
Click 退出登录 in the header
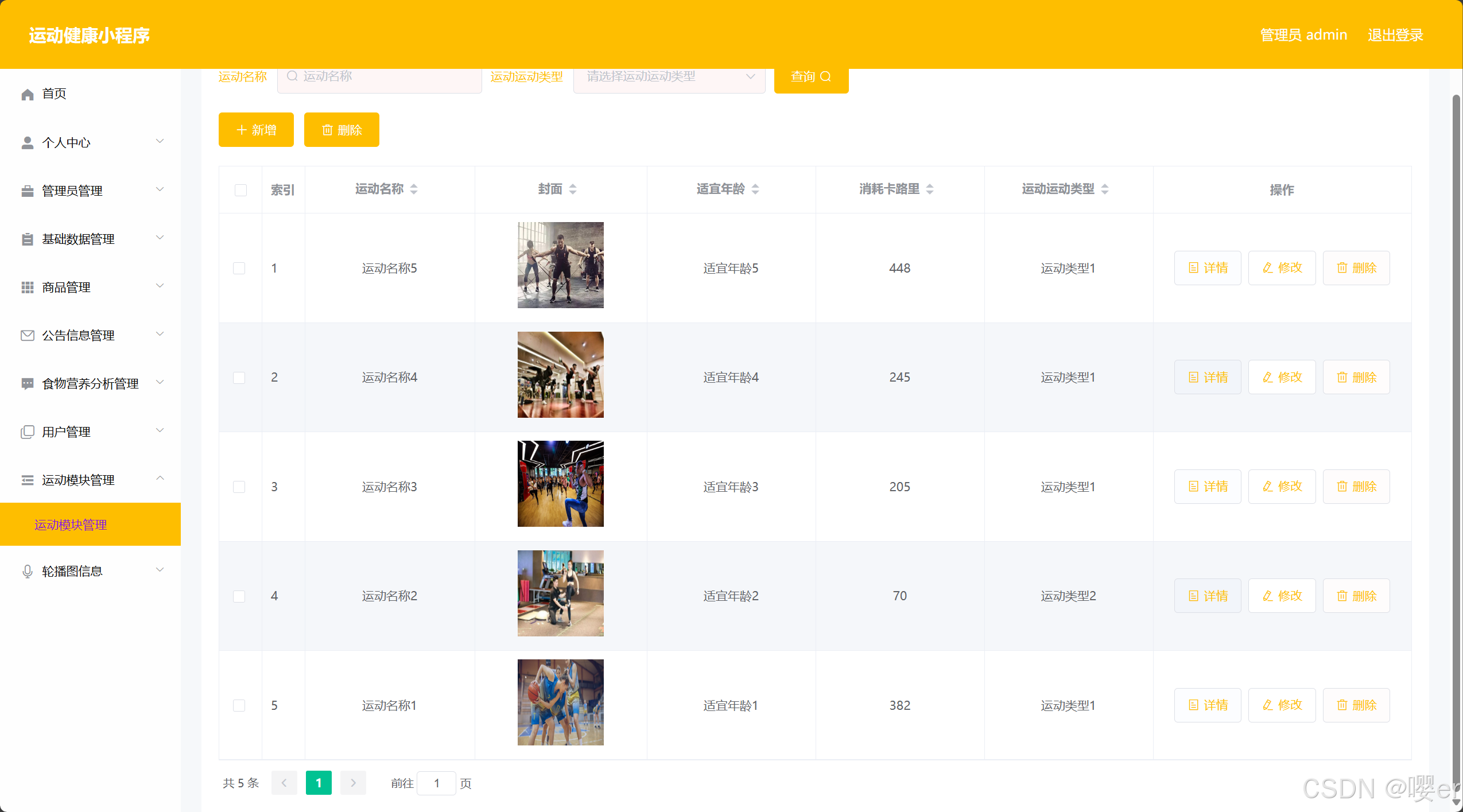tap(1395, 35)
